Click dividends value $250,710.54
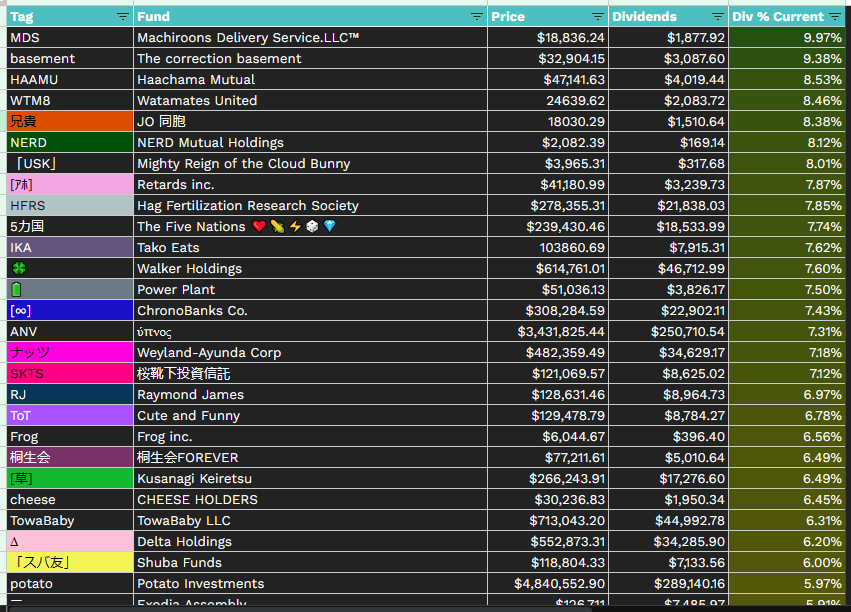Viewport: 851px width, 612px height. coord(669,332)
